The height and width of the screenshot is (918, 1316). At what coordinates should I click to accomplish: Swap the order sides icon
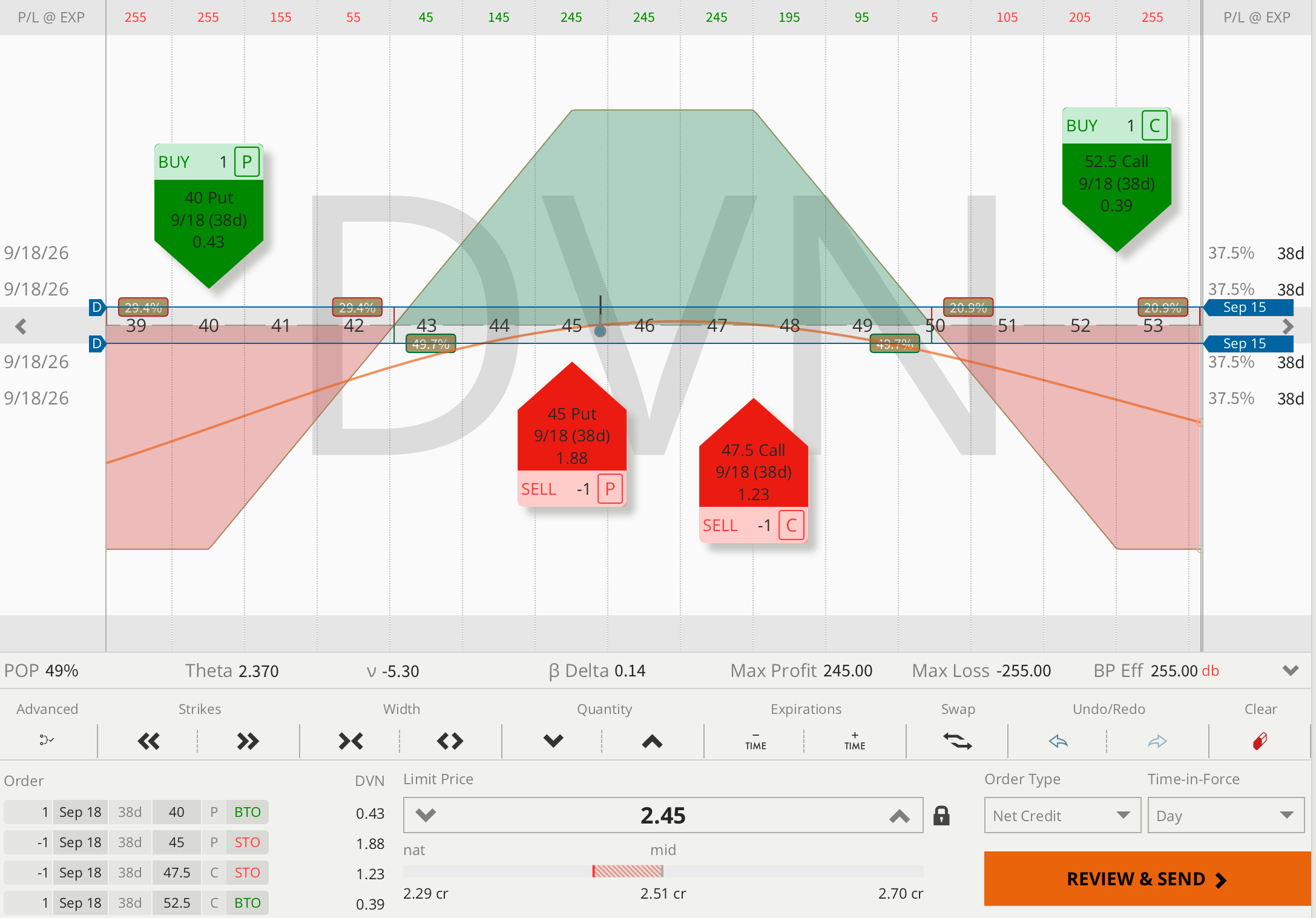pyautogui.click(x=958, y=741)
